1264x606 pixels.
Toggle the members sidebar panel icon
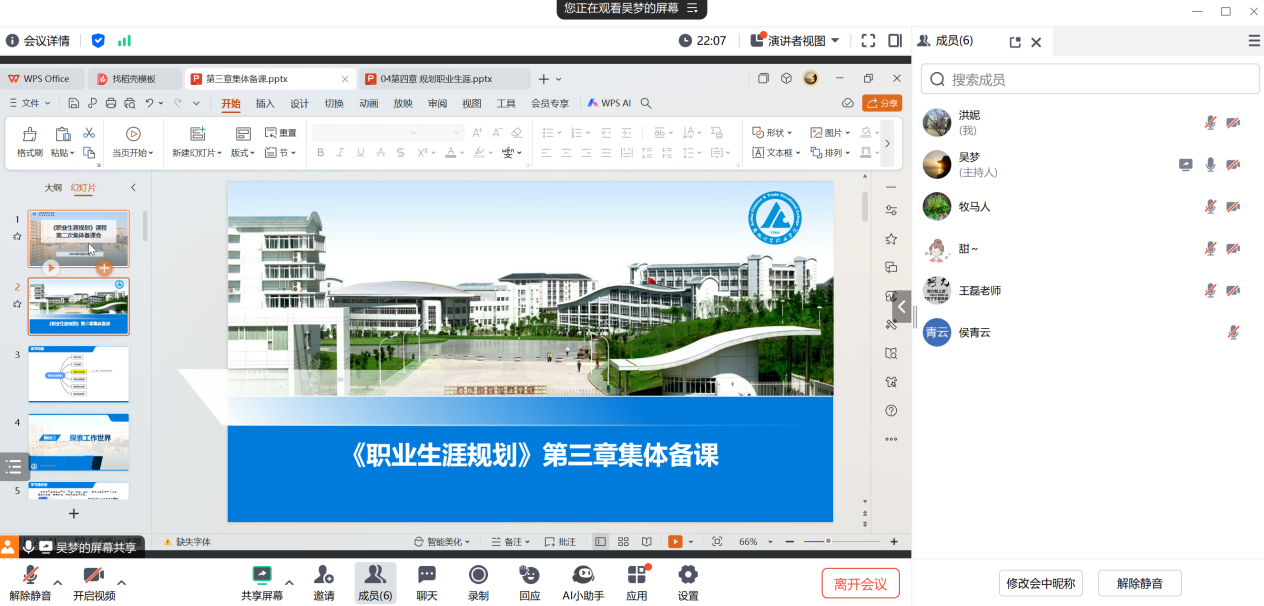coord(895,41)
